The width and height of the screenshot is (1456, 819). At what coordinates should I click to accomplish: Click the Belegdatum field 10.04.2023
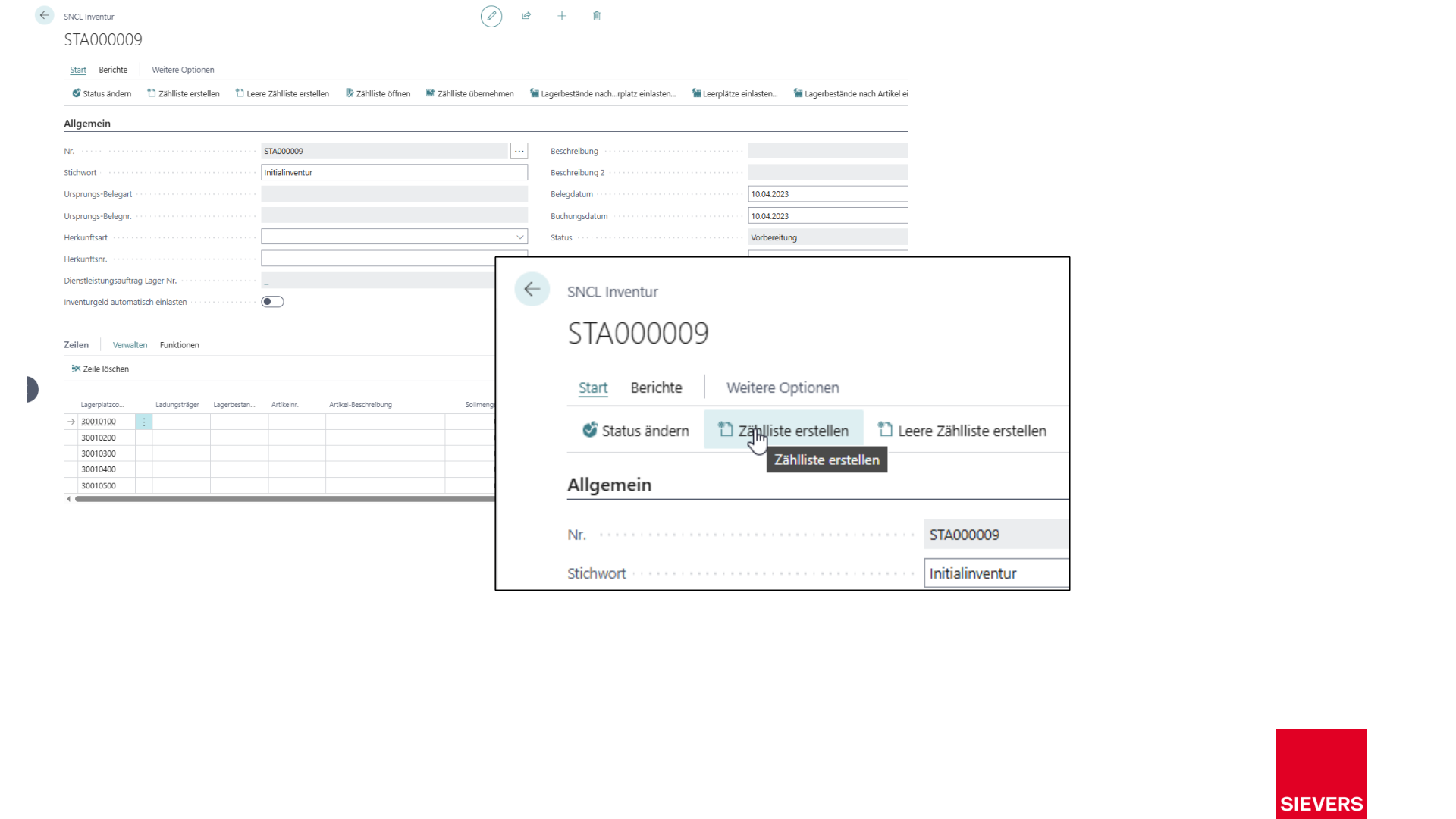click(828, 194)
